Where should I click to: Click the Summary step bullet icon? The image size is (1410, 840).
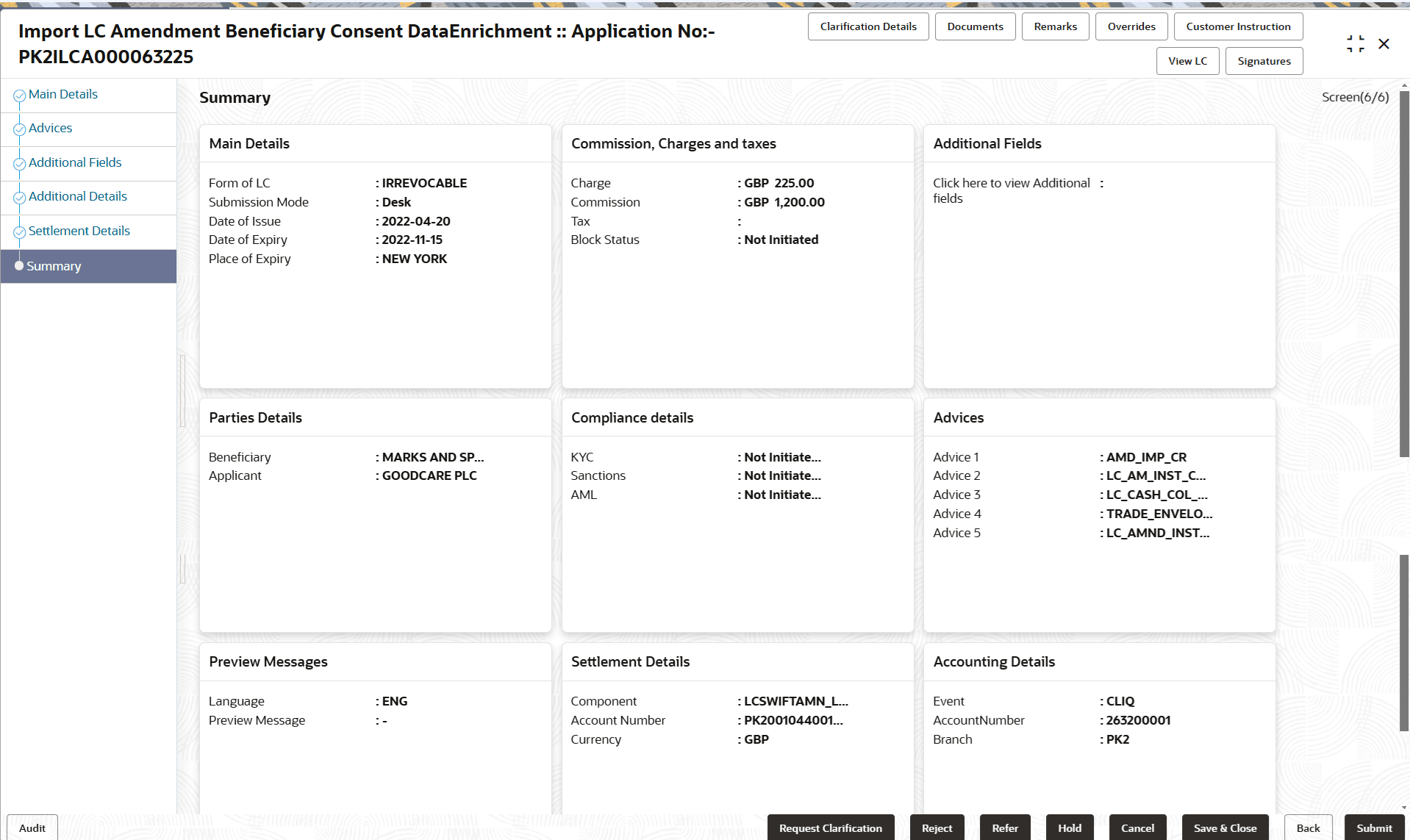coord(19,266)
